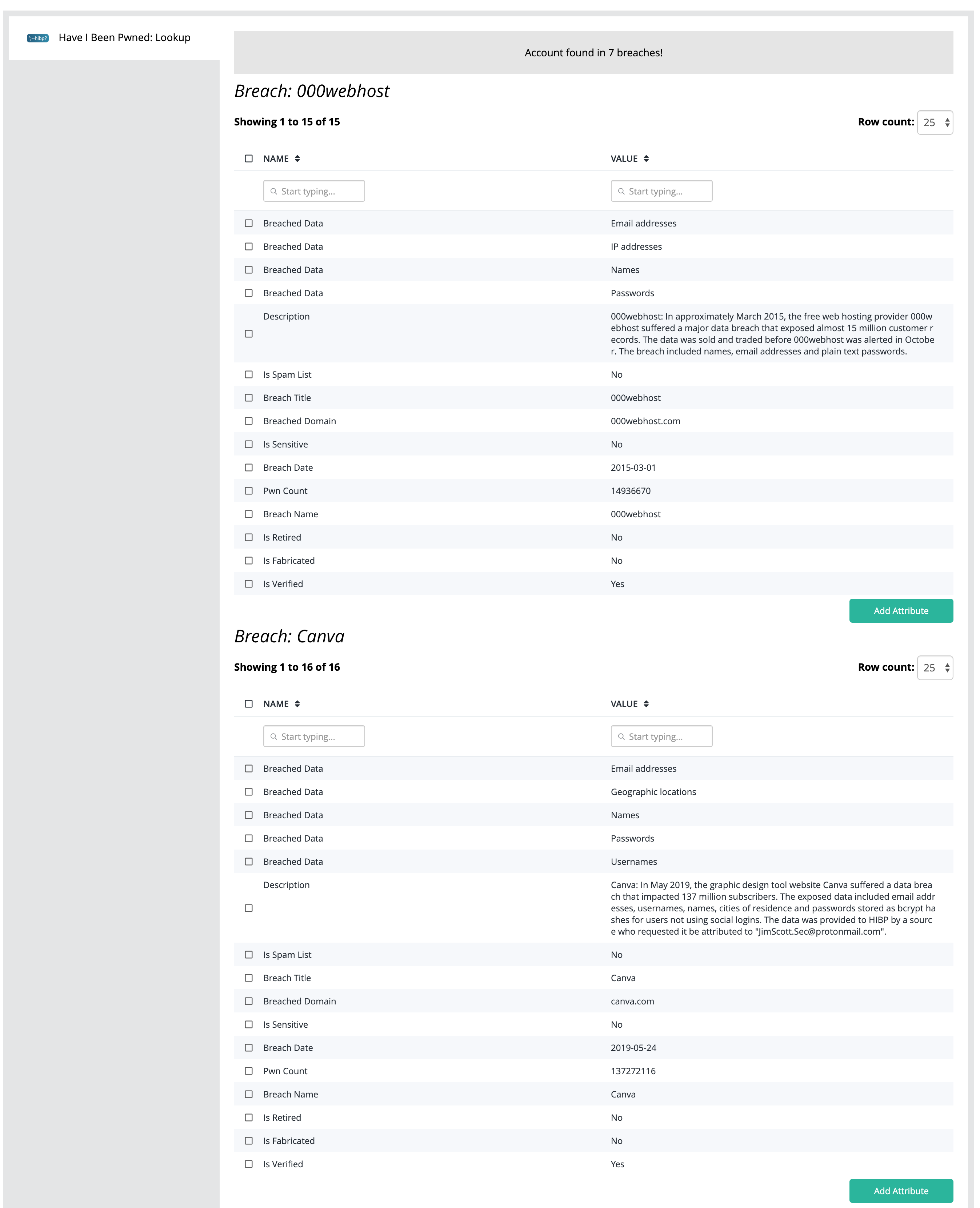The image size is (980, 1208).
Task: Focus NAME filter field in 000webhost table
Action: (x=314, y=191)
